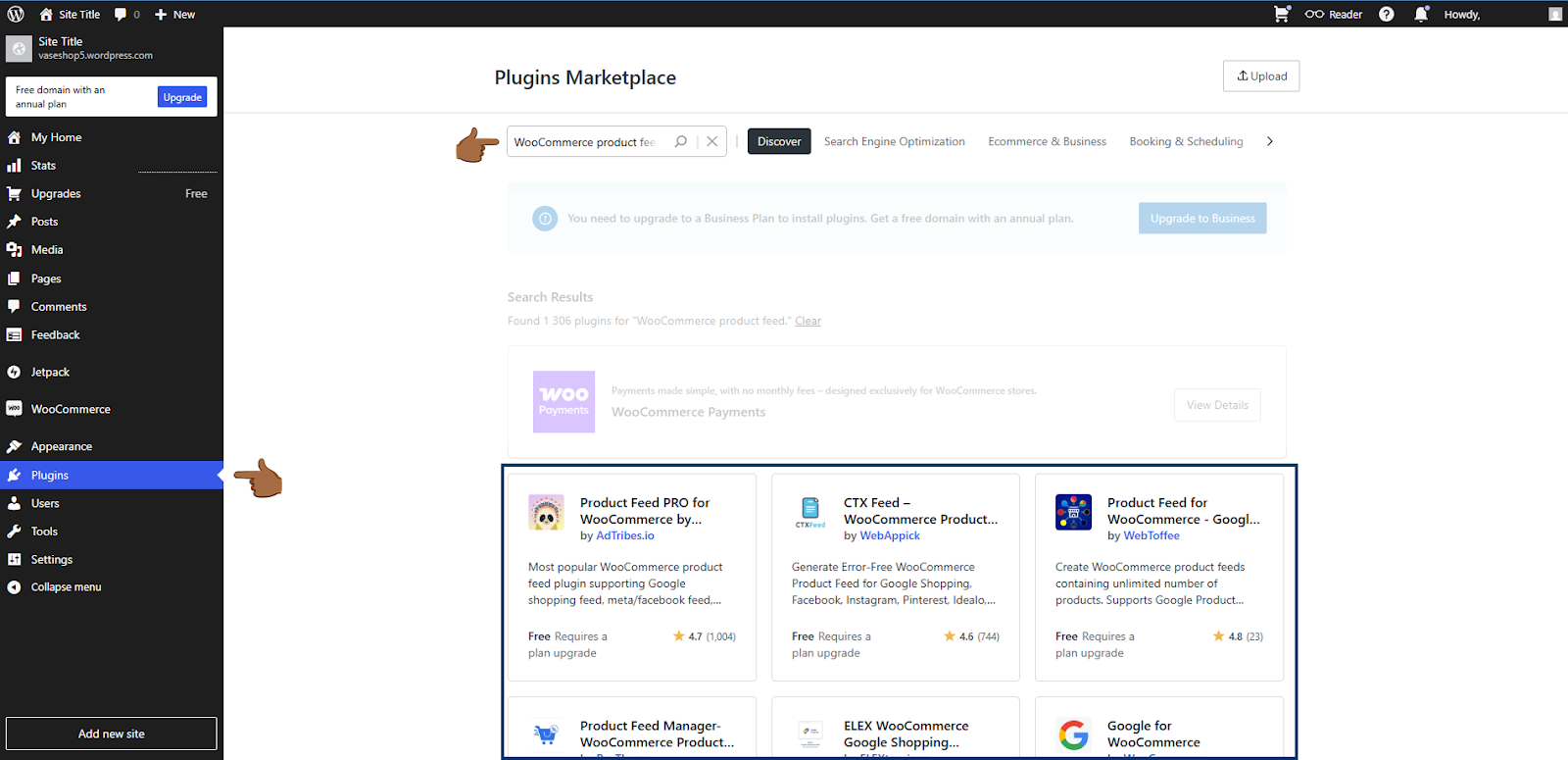Click Google for WooCommerce logo icon
The image size is (1568, 760).
[1073, 735]
